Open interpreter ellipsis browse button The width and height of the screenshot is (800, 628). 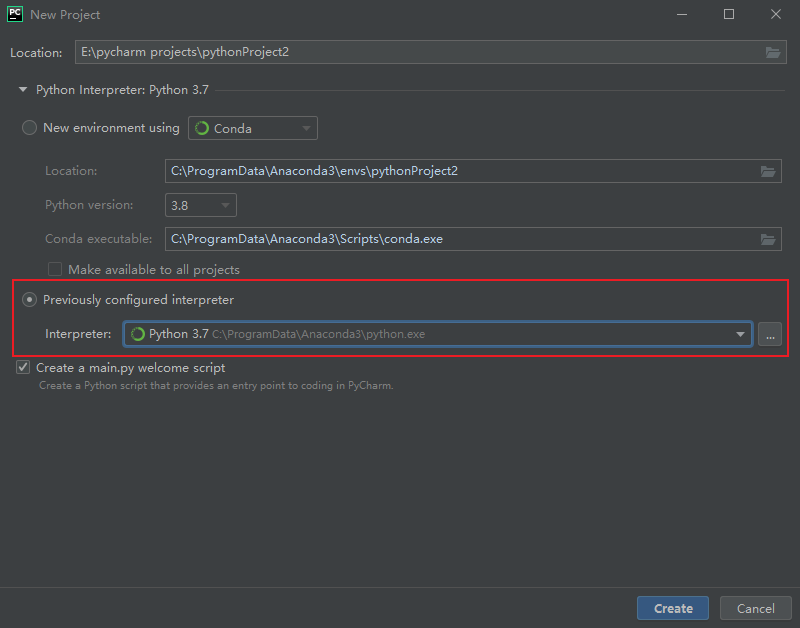(770, 334)
